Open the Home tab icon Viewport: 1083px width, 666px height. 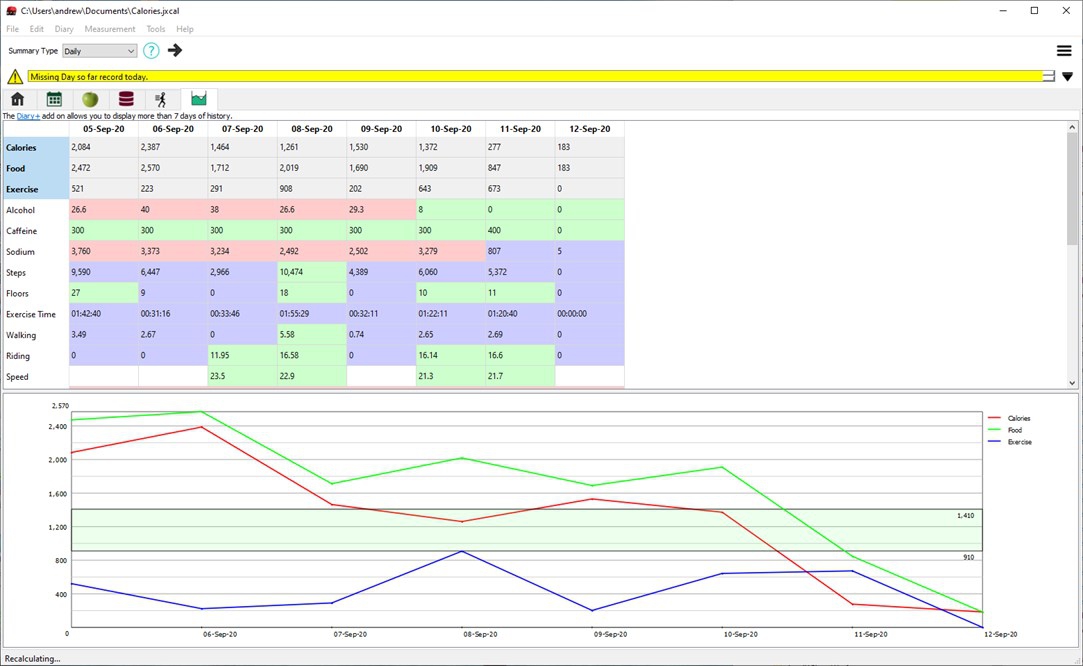[17, 99]
